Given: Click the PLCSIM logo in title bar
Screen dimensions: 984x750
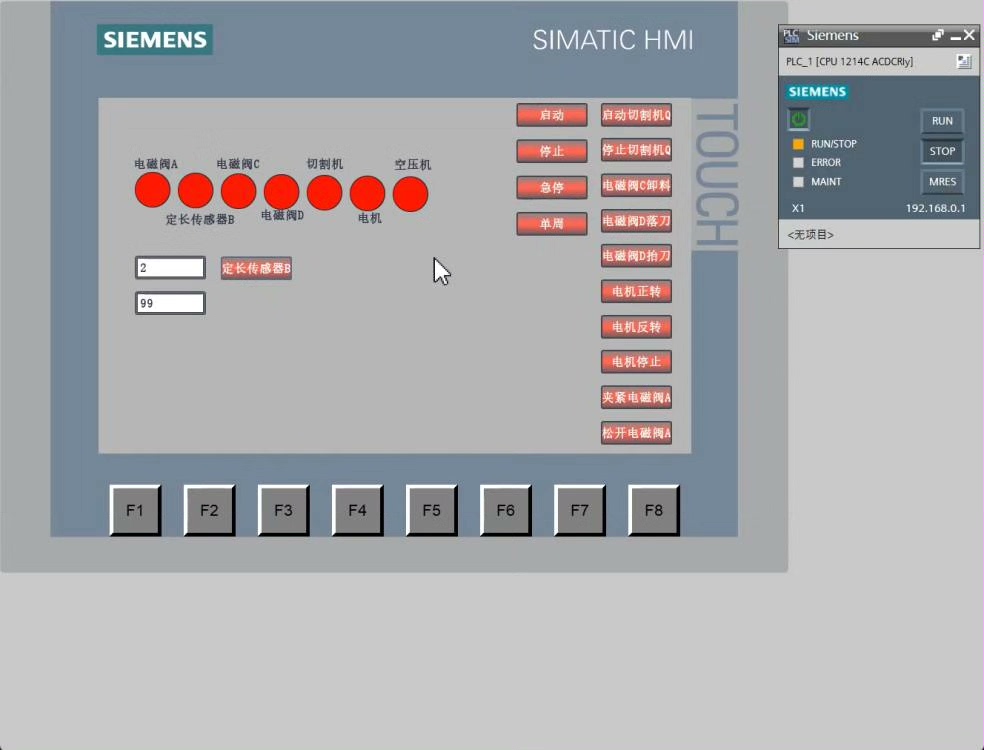Looking at the screenshot, I should coord(791,36).
